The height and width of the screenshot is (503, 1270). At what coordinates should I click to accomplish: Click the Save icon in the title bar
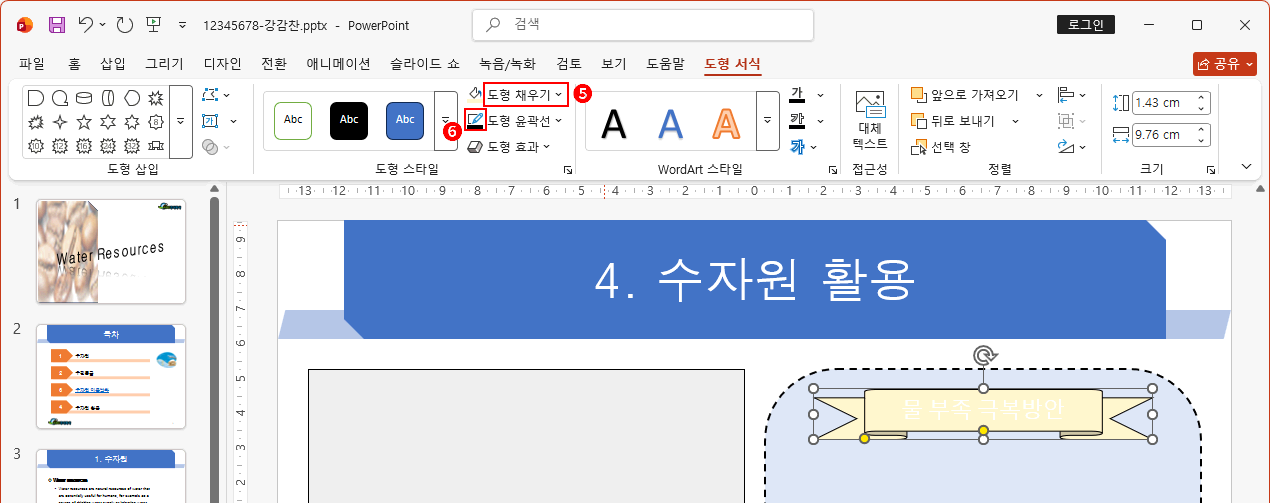tap(57, 24)
